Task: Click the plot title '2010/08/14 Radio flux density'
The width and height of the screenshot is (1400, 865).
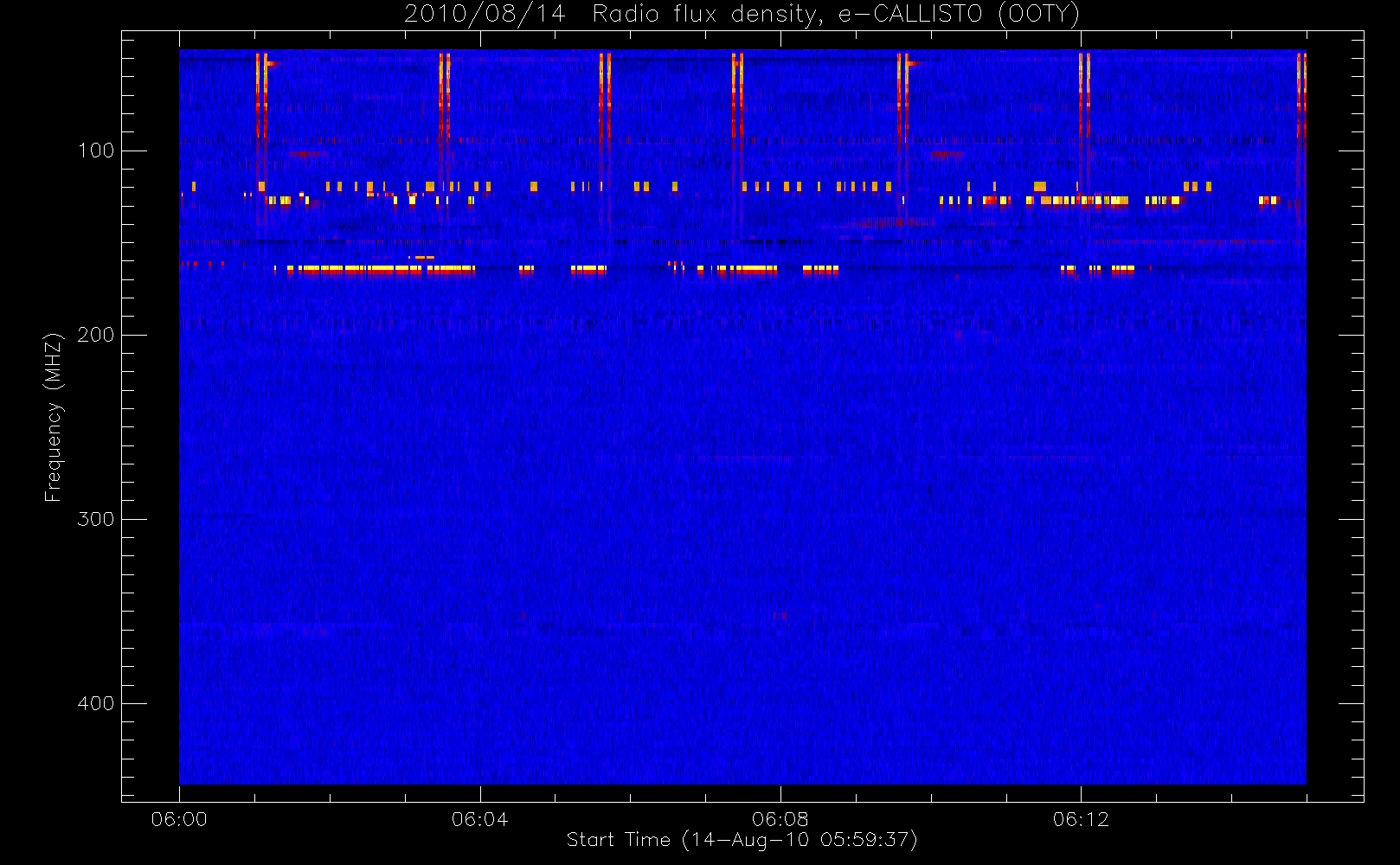Action: pyautogui.click(x=742, y=15)
